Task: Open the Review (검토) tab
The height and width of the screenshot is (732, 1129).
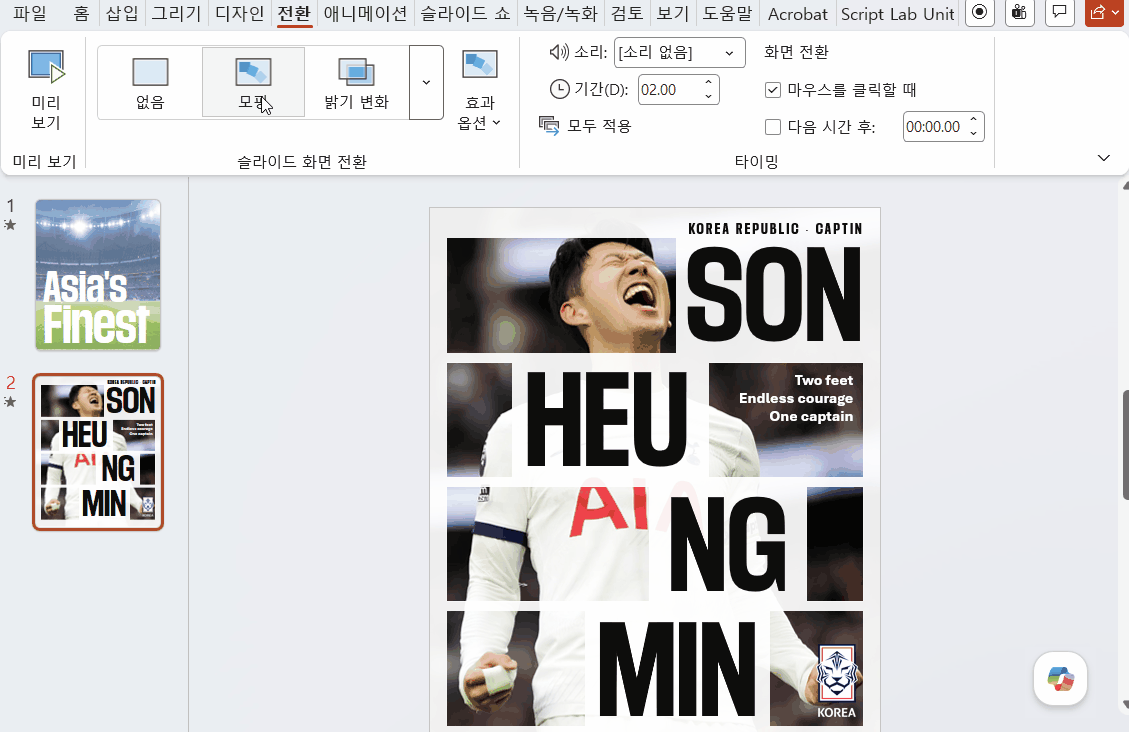Action: pyautogui.click(x=626, y=14)
